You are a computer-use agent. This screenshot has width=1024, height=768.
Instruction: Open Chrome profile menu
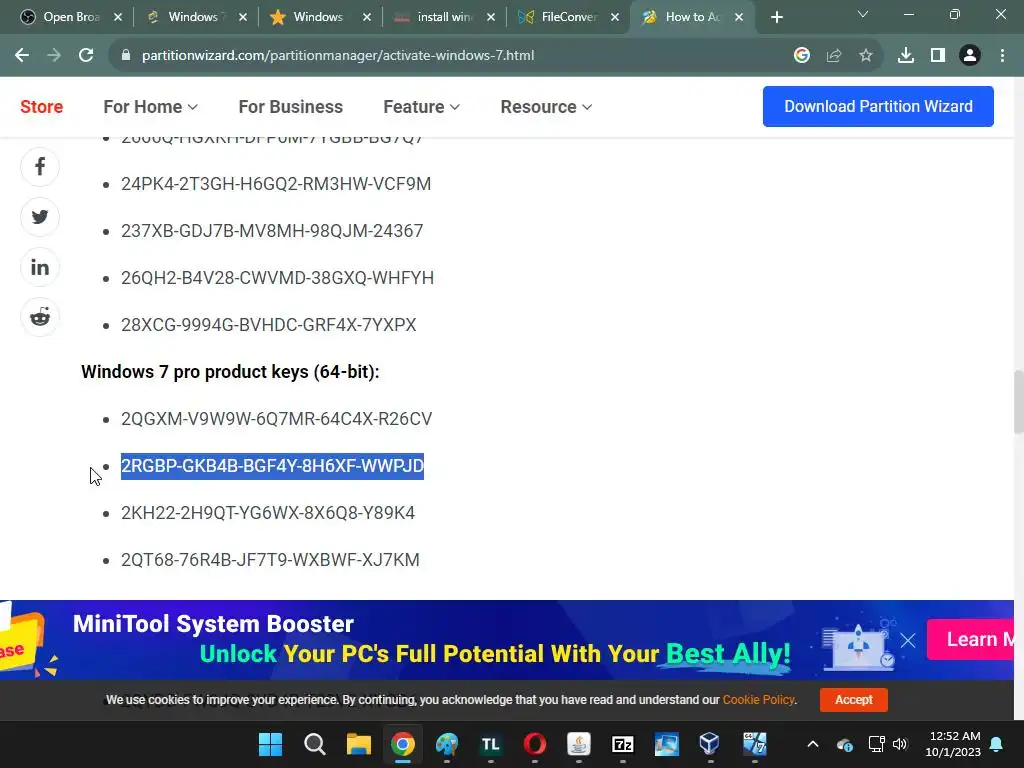970,56
